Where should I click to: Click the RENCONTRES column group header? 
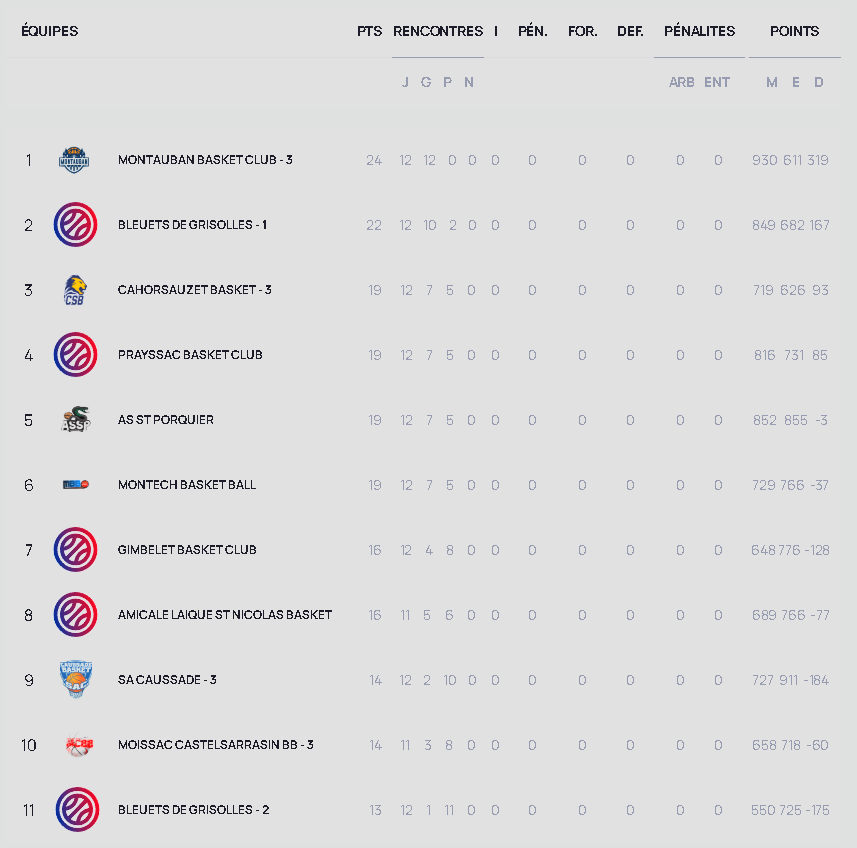pyautogui.click(x=438, y=31)
